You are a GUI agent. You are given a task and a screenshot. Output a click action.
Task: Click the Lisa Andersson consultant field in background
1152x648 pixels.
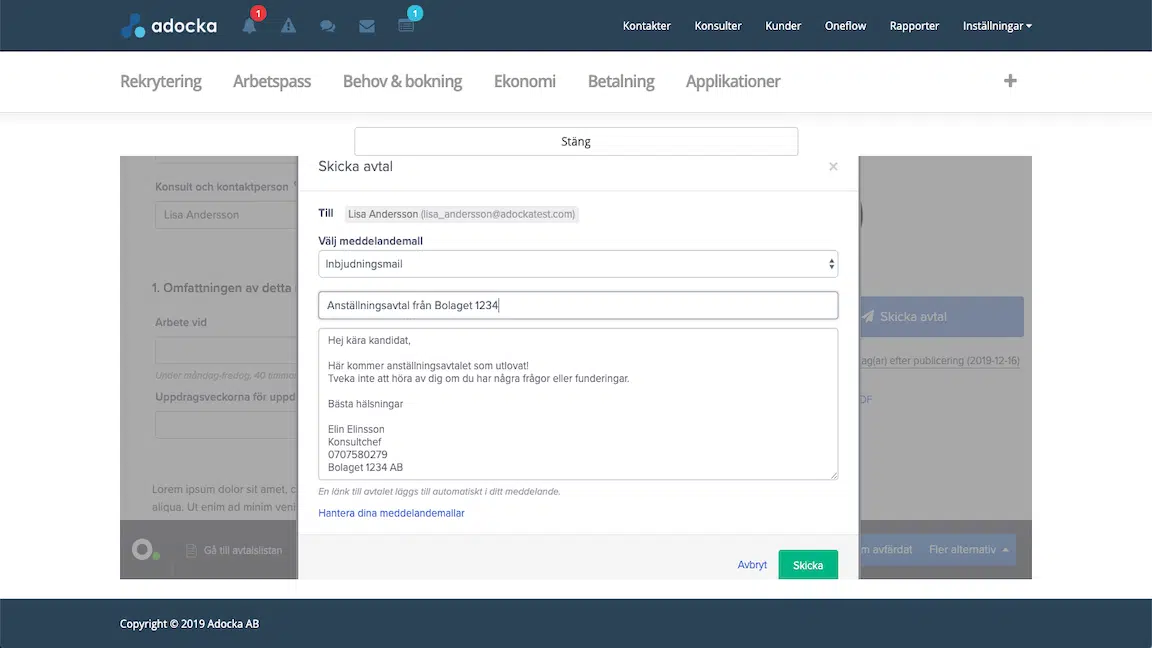pos(226,215)
